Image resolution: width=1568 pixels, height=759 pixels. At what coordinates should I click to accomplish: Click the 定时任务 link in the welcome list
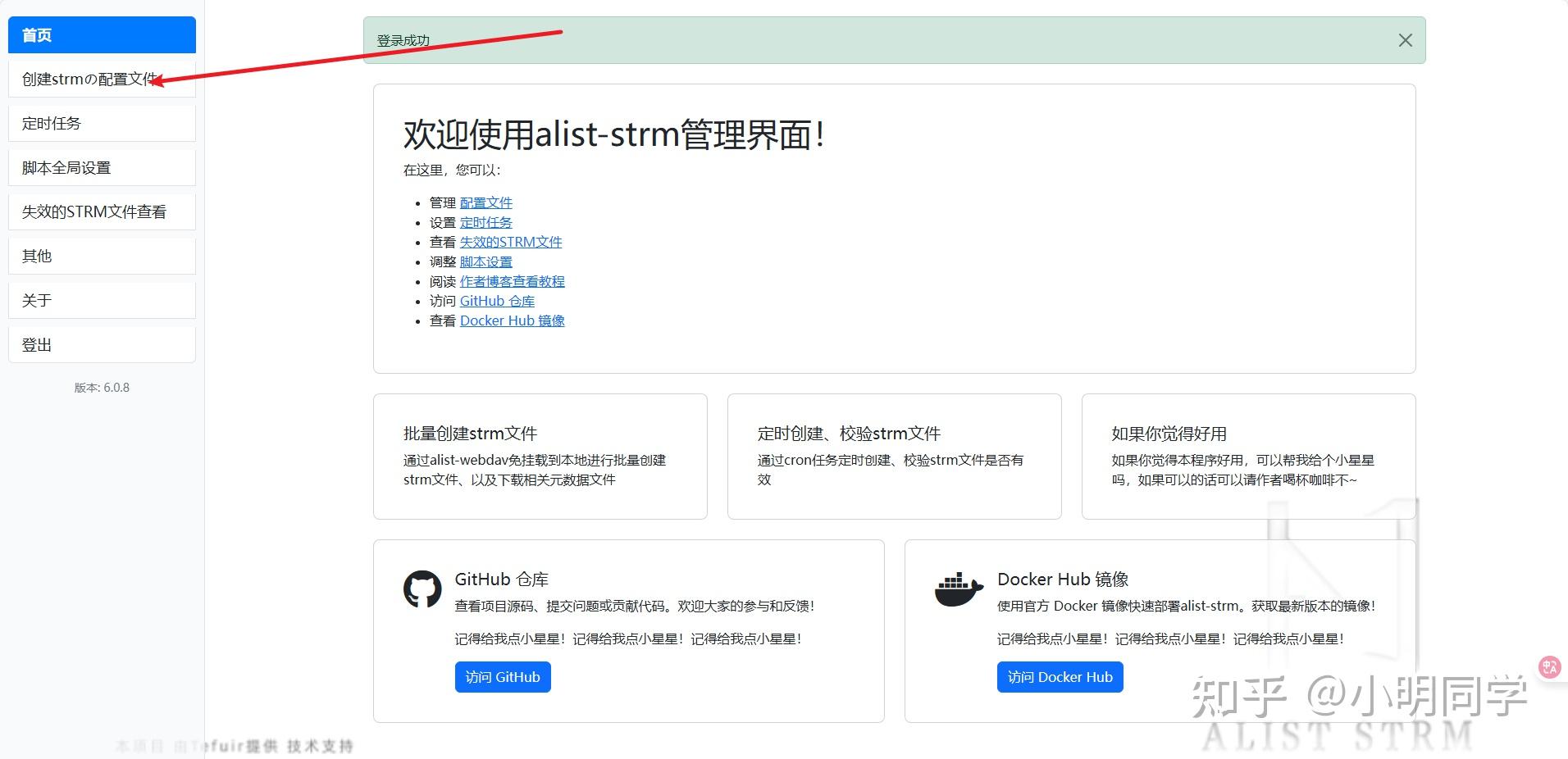click(485, 222)
